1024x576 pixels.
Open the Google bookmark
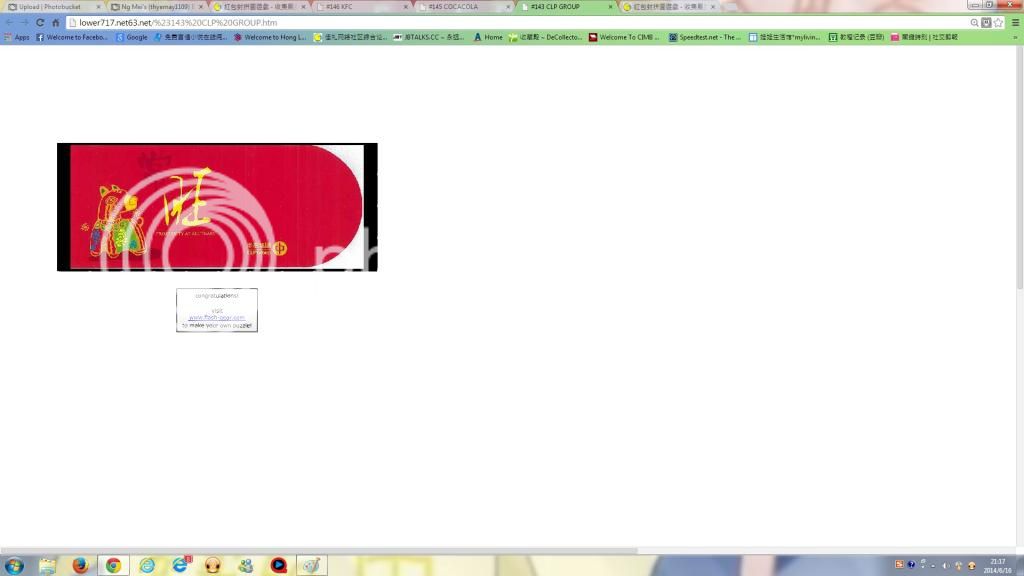click(131, 37)
